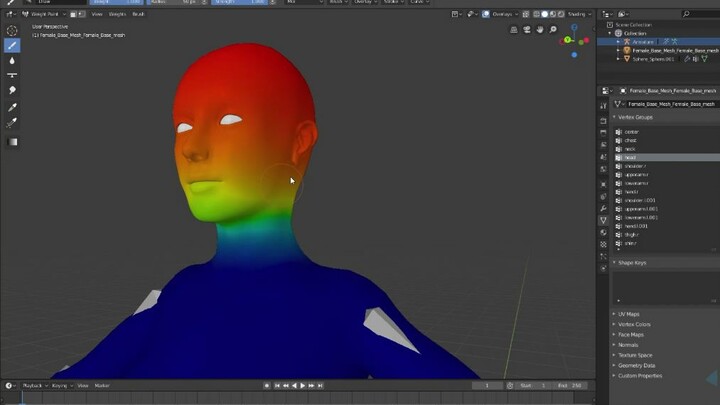The height and width of the screenshot is (405, 720).
Task: Click the Weight slider in tool settings
Action: point(116,2)
